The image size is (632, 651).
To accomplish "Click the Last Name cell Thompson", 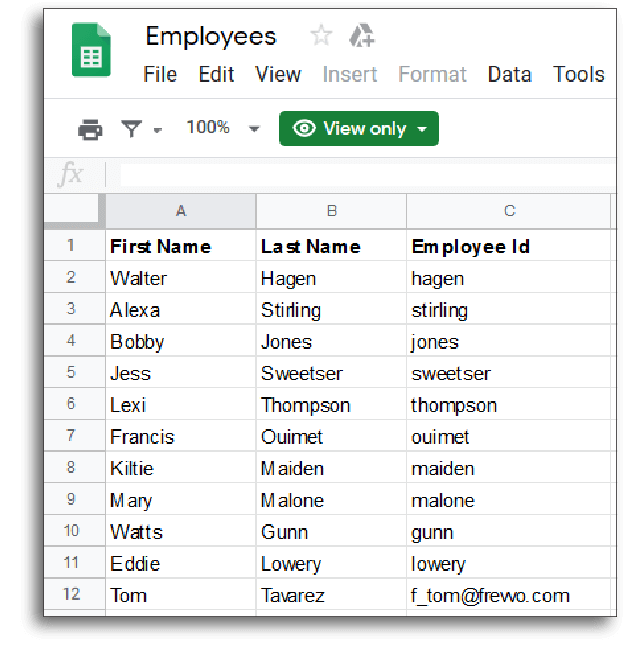I will [331, 404].
